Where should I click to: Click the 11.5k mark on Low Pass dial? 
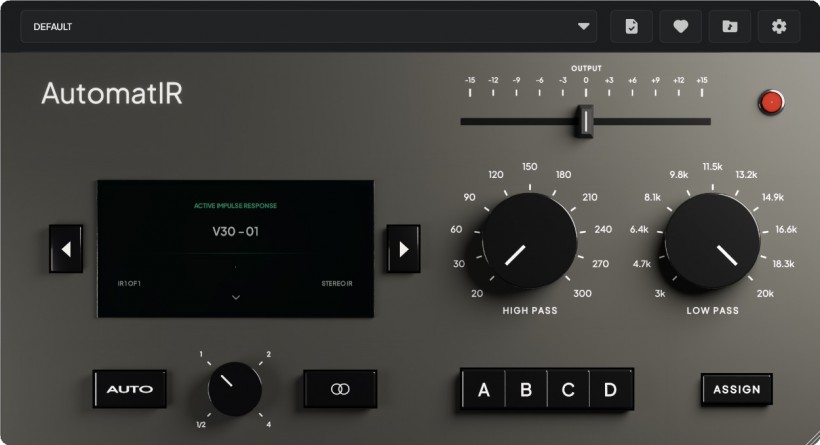pos(712,166)
